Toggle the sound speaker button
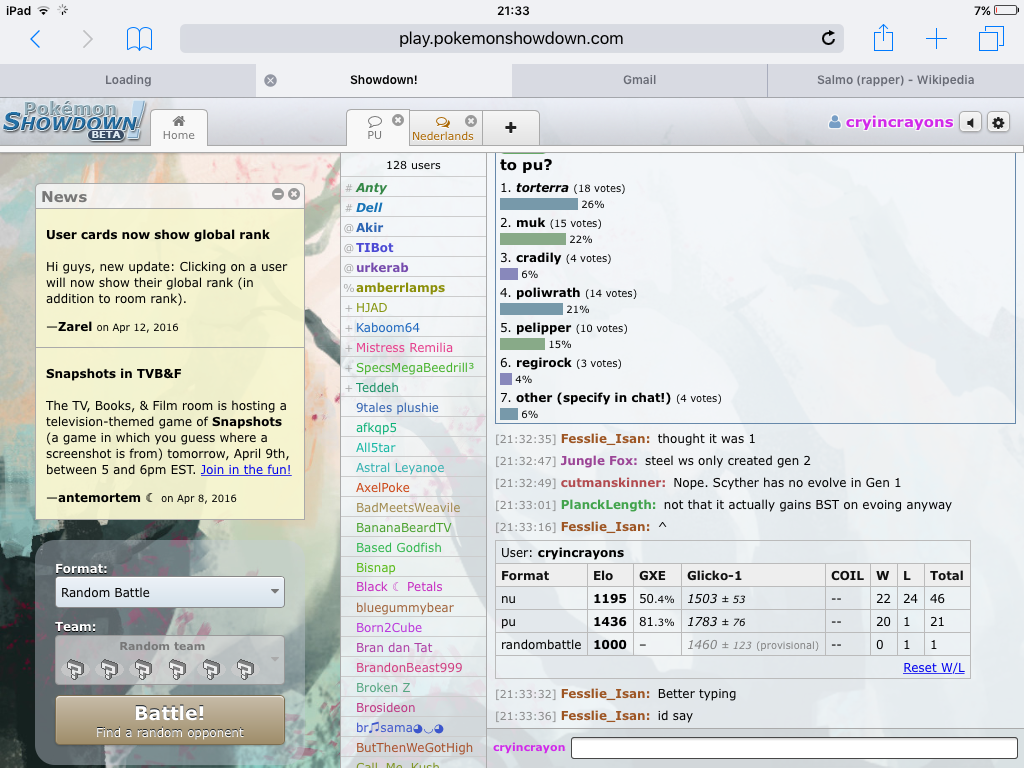 pos(969,122)
